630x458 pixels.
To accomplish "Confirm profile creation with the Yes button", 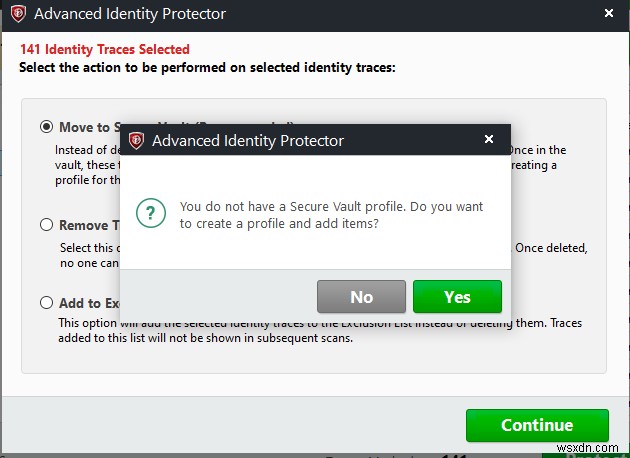I will pyautogui.click(x=457, y=296).
